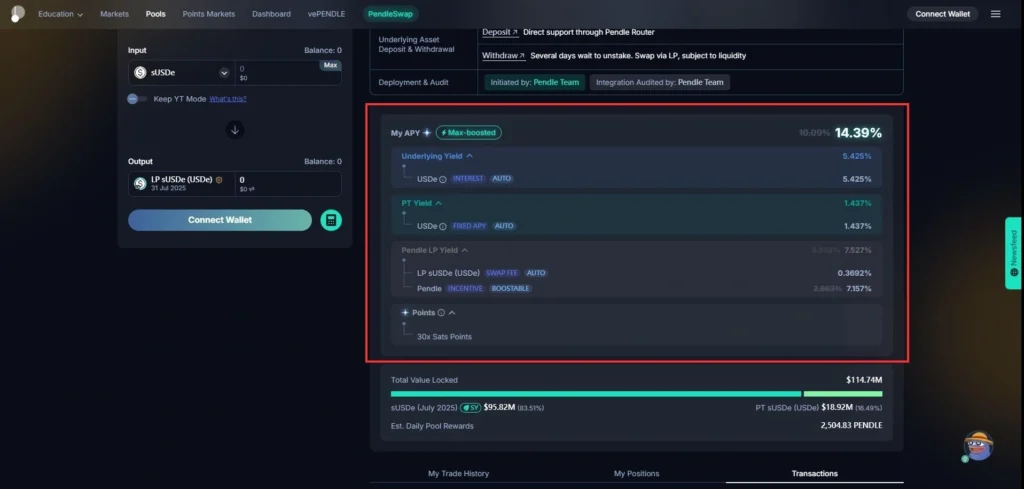Collapse the Pendle LP Yield section

tap(464, 250)
